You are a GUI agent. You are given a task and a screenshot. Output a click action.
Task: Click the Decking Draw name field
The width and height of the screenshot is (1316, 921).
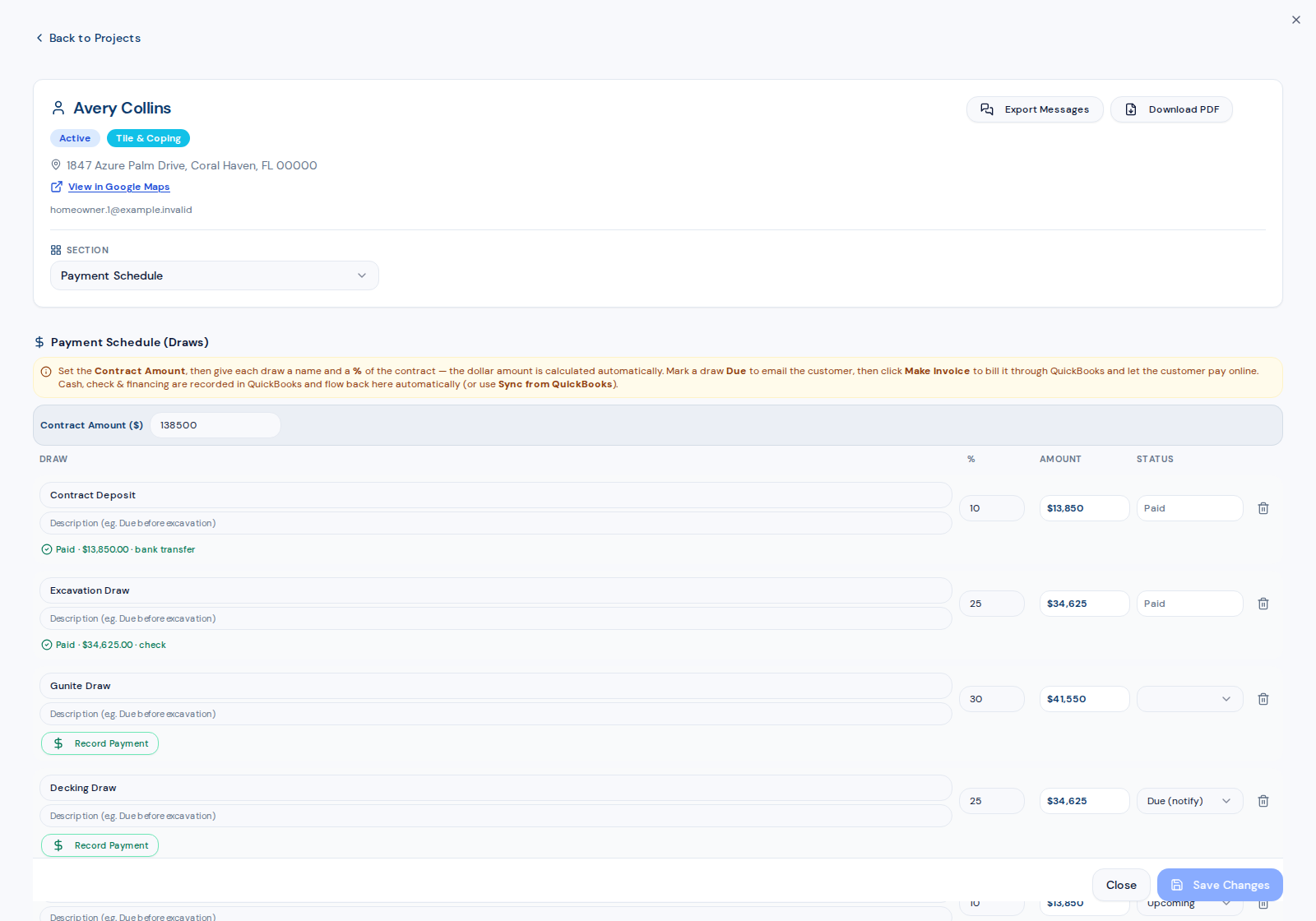[x=496, y=788]
